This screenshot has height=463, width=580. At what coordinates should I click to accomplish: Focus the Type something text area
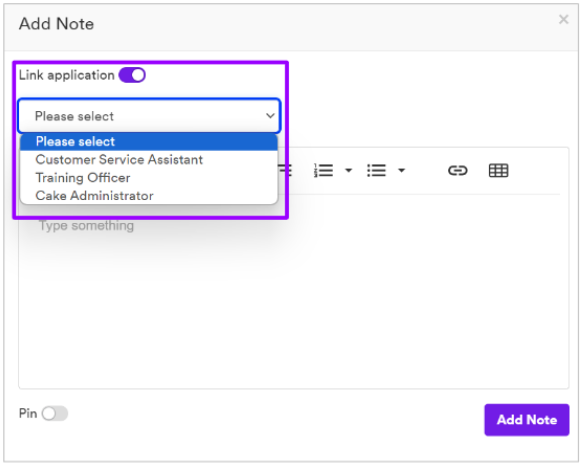coord(293,292)
